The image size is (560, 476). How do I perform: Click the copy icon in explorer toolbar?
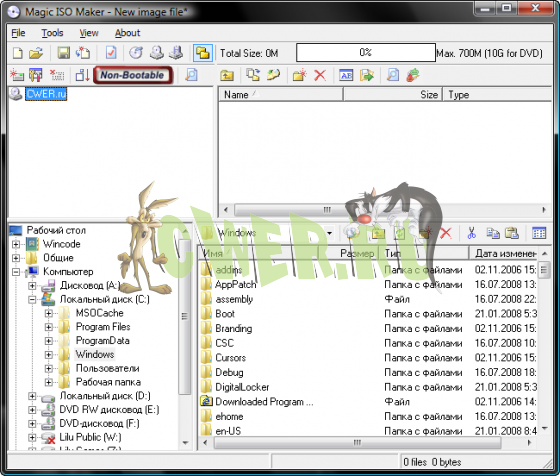pyautogui.click(x=493, y=233)
